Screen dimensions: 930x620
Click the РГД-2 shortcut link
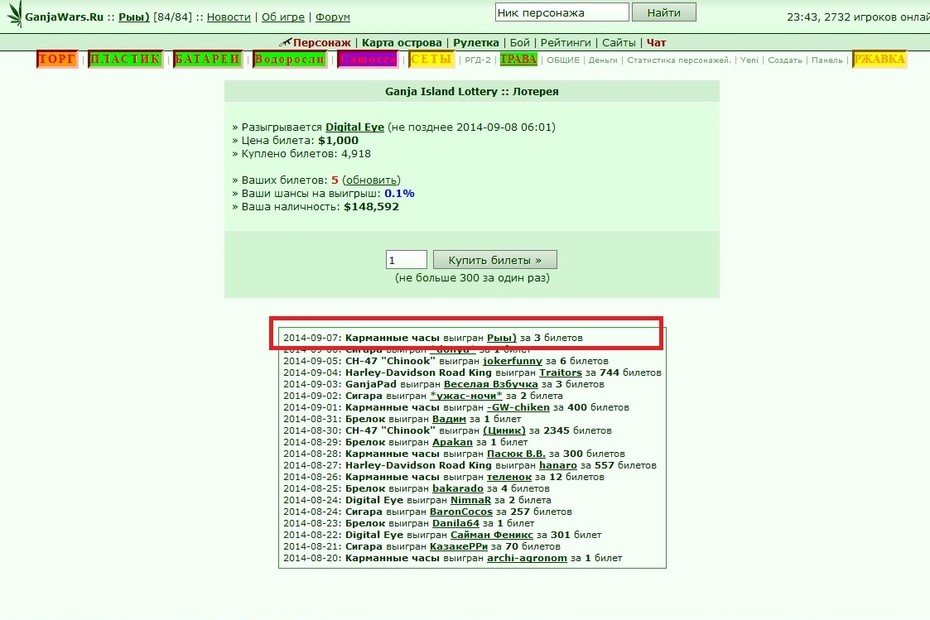477,60
